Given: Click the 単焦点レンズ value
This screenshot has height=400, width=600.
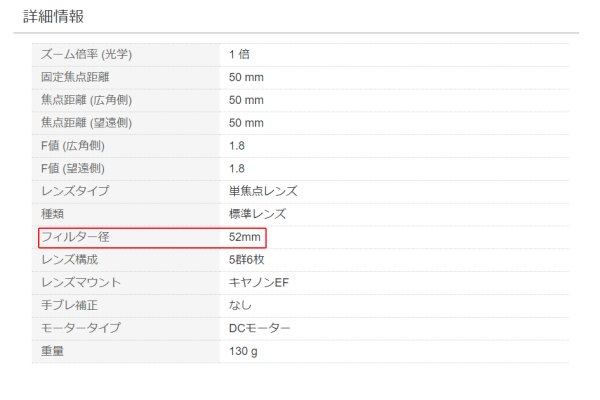Looking at the screenshot, I should (263, 191).
